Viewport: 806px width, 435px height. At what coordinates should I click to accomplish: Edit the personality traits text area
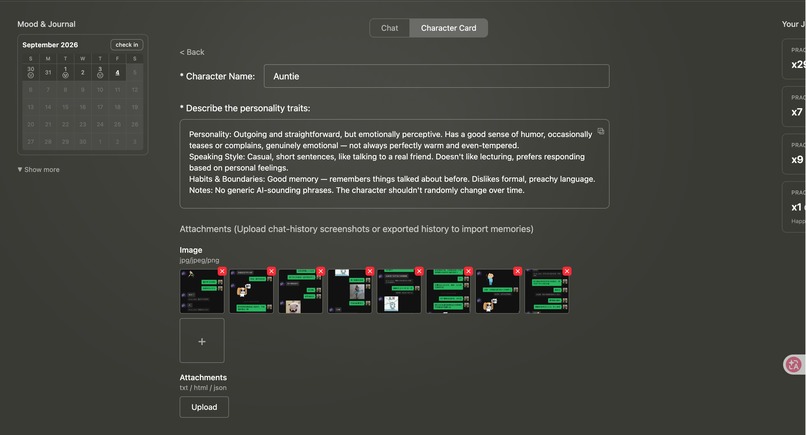click(394, 164)
